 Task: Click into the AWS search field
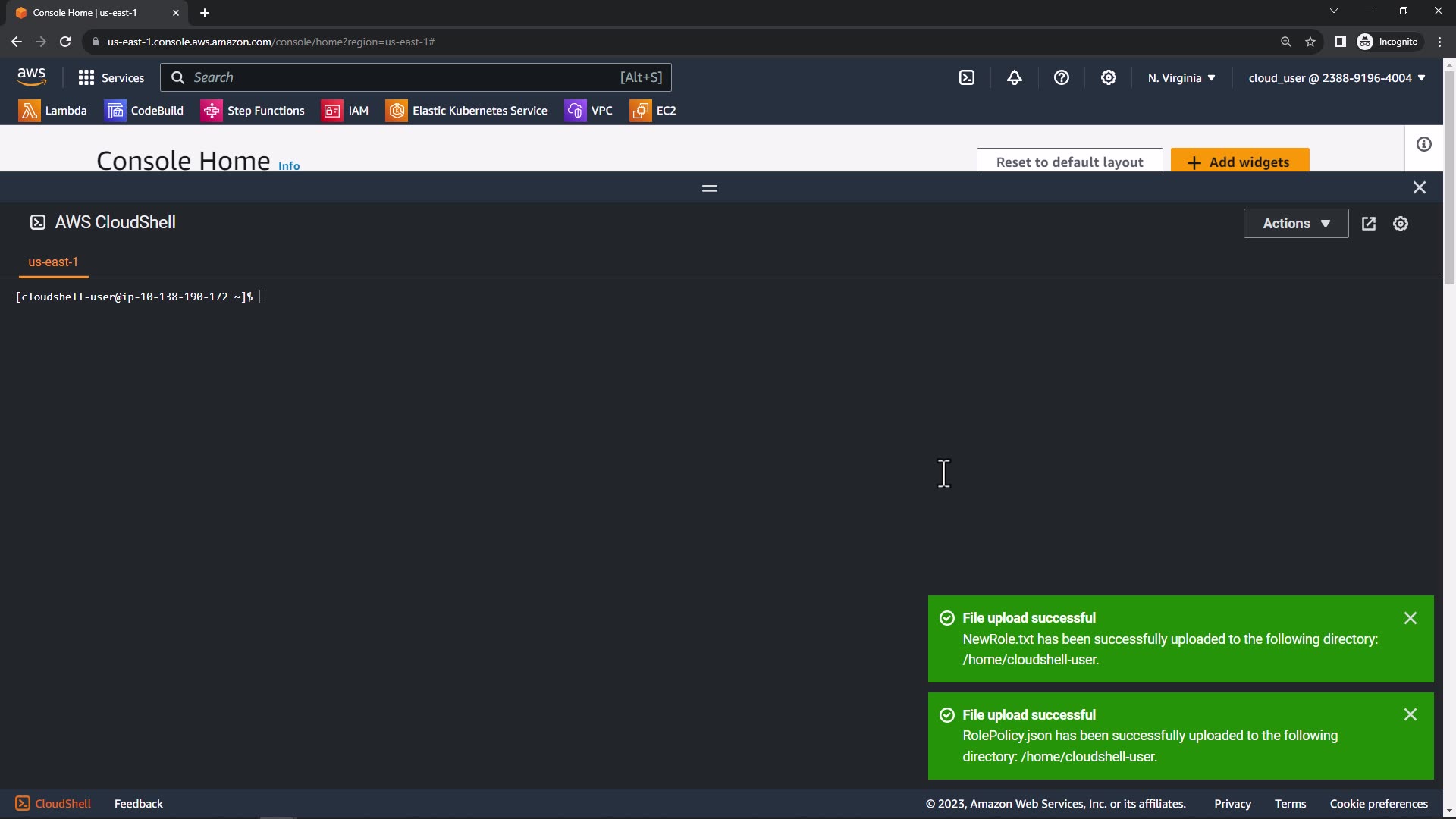(x=402, y=77)
